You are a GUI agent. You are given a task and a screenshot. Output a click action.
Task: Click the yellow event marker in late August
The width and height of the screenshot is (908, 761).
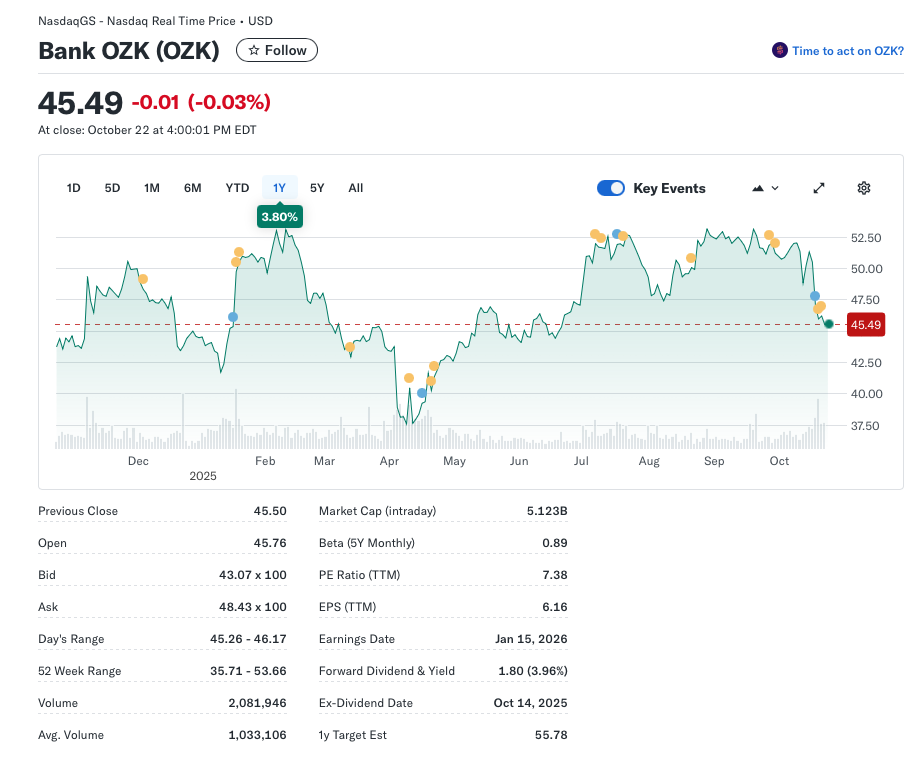(x=690, y=258)
